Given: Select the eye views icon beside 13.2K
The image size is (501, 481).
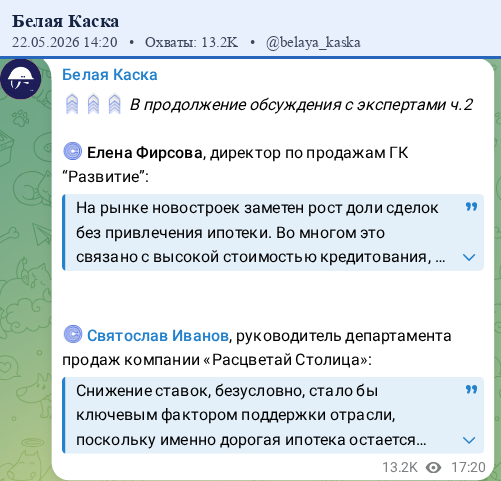Looking at the screenshot, I should (x=433, y=467).
